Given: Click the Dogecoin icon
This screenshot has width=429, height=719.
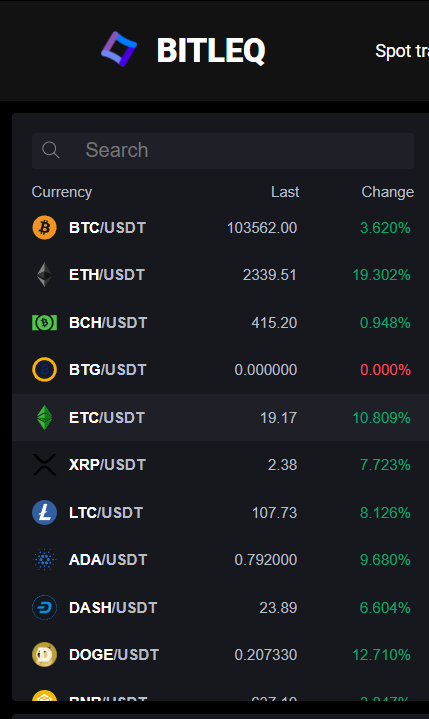Looking at the screenshot, I should 44,654.
